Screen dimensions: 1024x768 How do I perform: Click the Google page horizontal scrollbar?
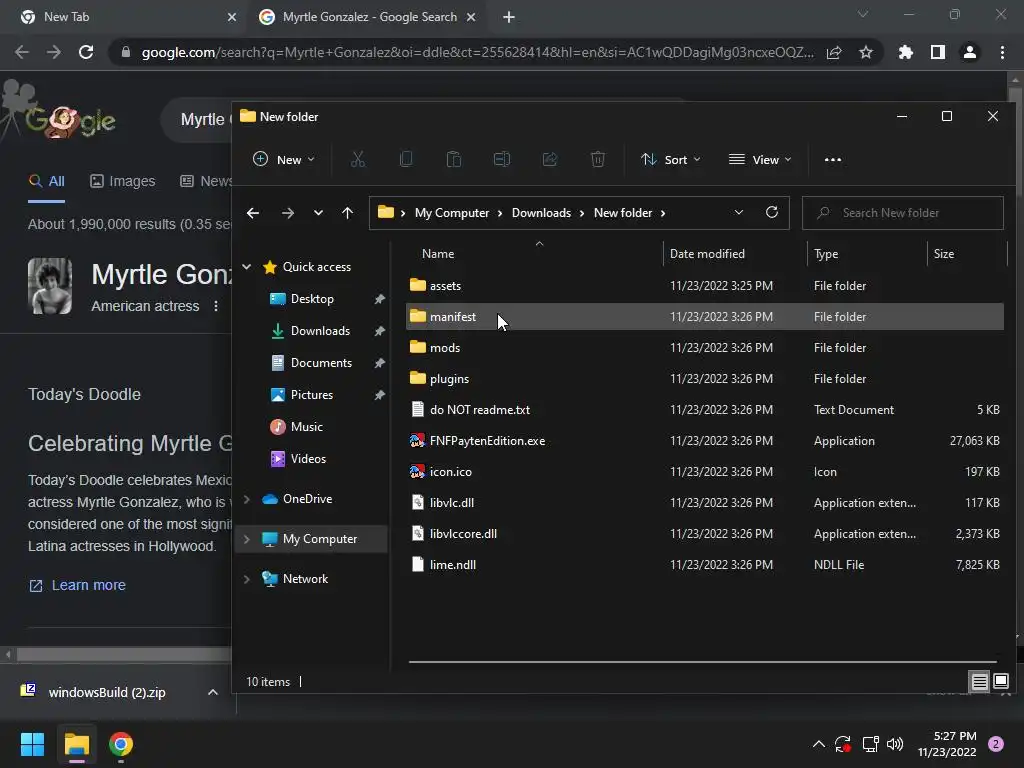(124, 654)
